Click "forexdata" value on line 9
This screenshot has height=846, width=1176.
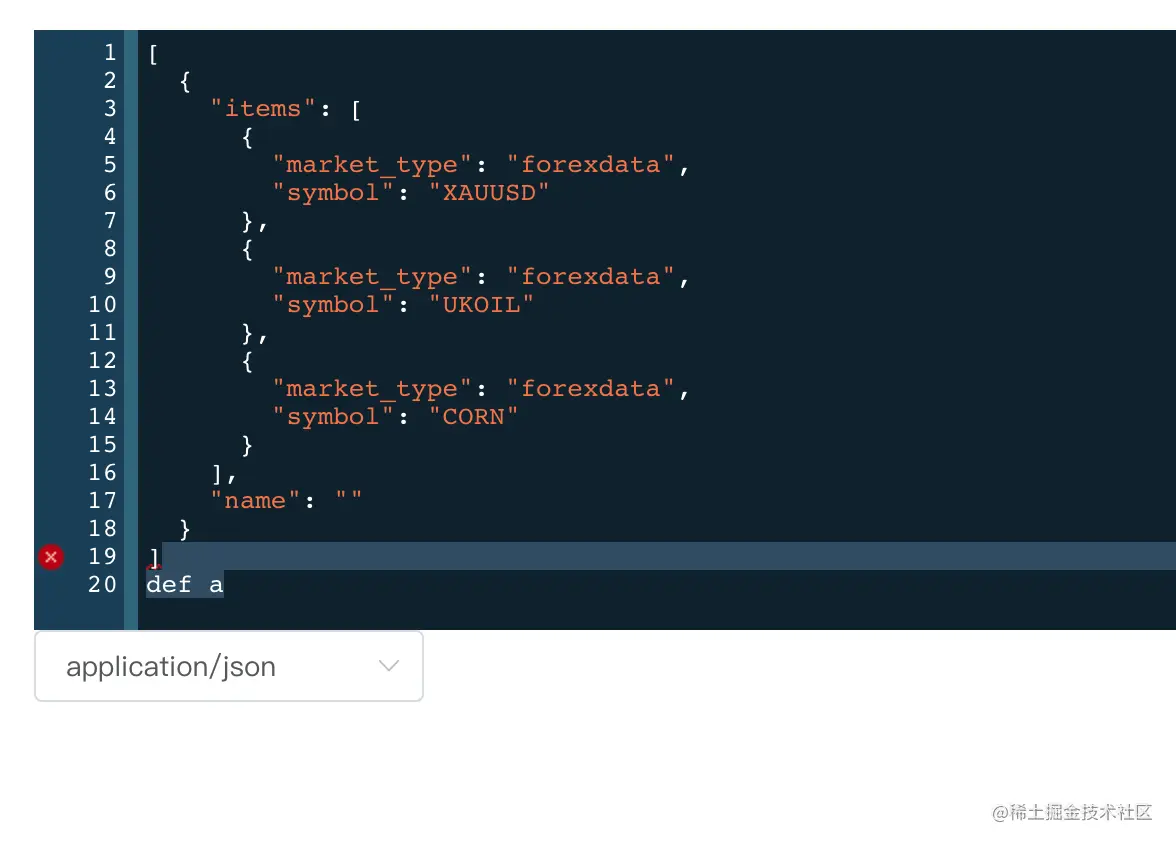590,277
